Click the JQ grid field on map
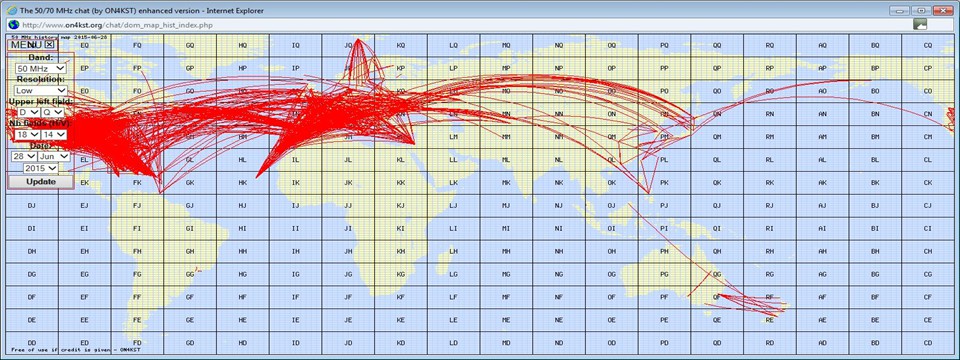 point(348,45)
